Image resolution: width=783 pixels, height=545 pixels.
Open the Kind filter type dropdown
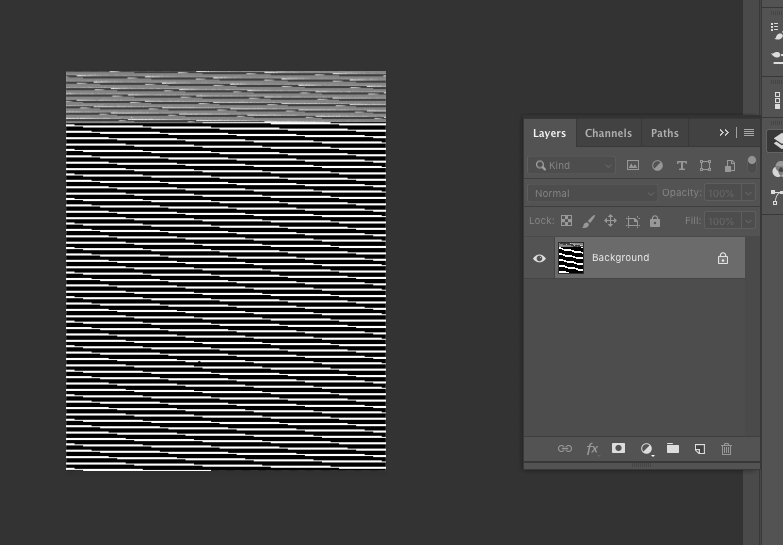572,165
